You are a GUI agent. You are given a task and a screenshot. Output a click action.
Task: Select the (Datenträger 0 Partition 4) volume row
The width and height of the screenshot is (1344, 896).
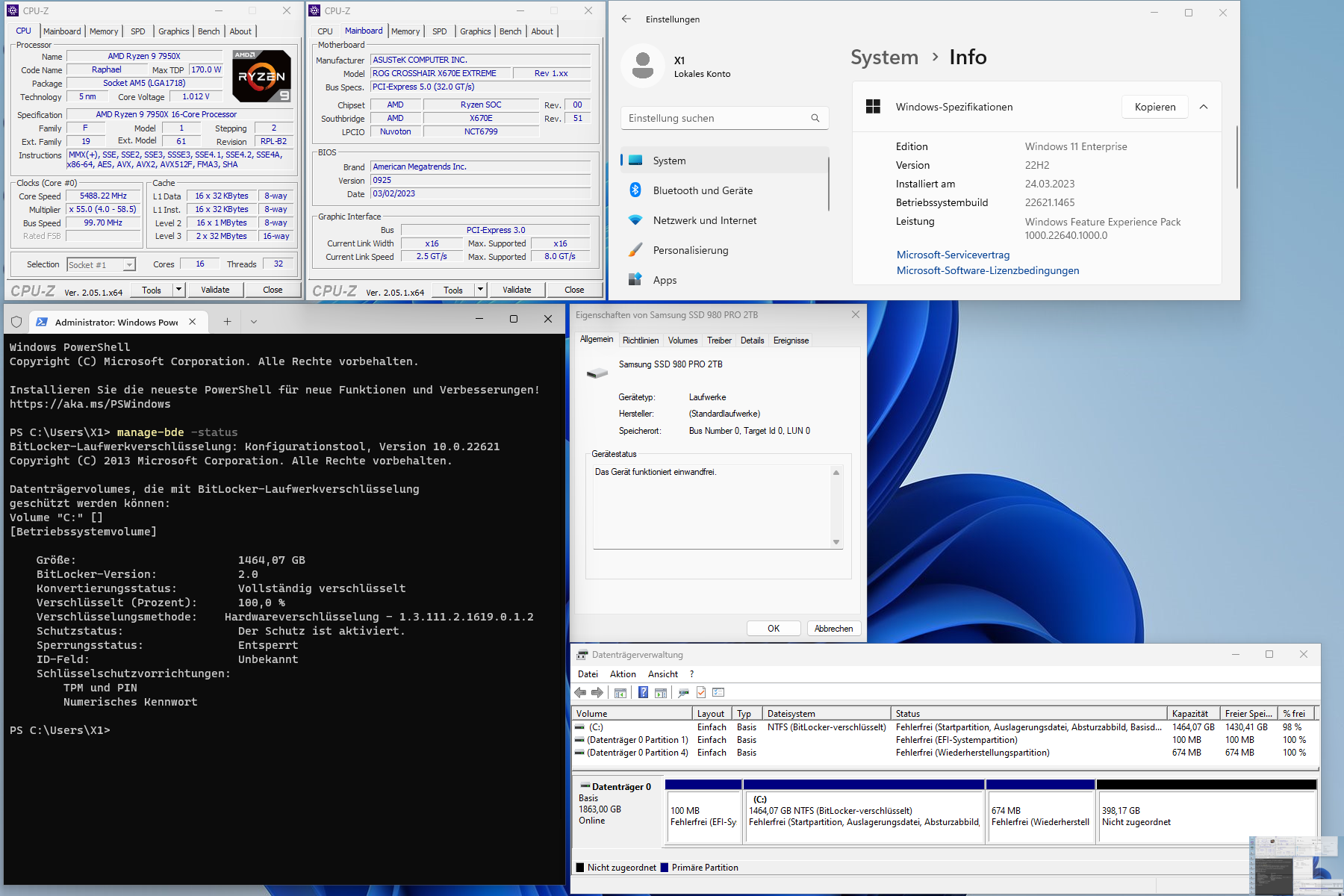click(944, 753)
